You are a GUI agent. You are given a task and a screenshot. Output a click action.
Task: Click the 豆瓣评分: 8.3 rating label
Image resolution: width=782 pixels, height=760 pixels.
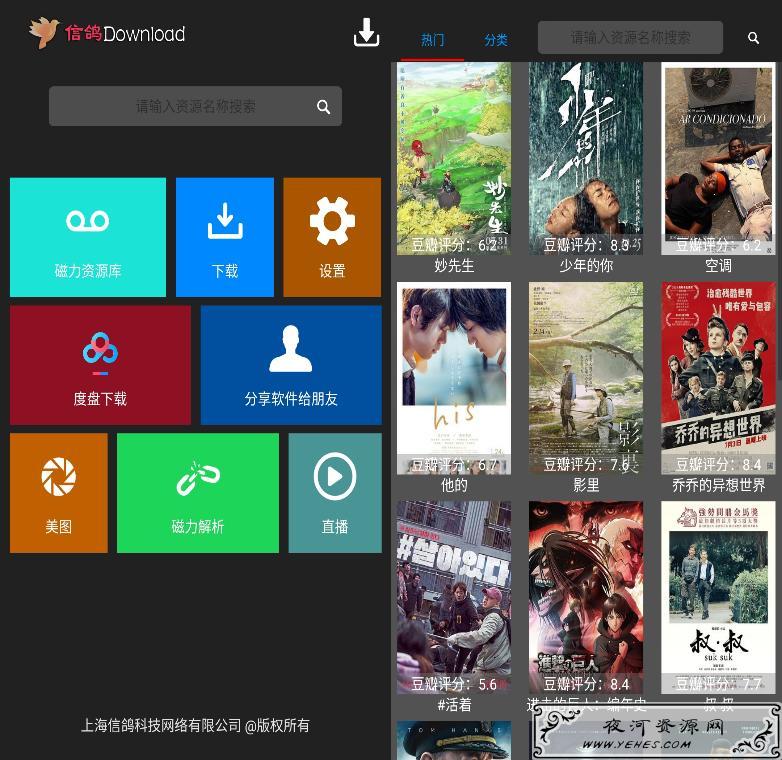coord(586,245)
